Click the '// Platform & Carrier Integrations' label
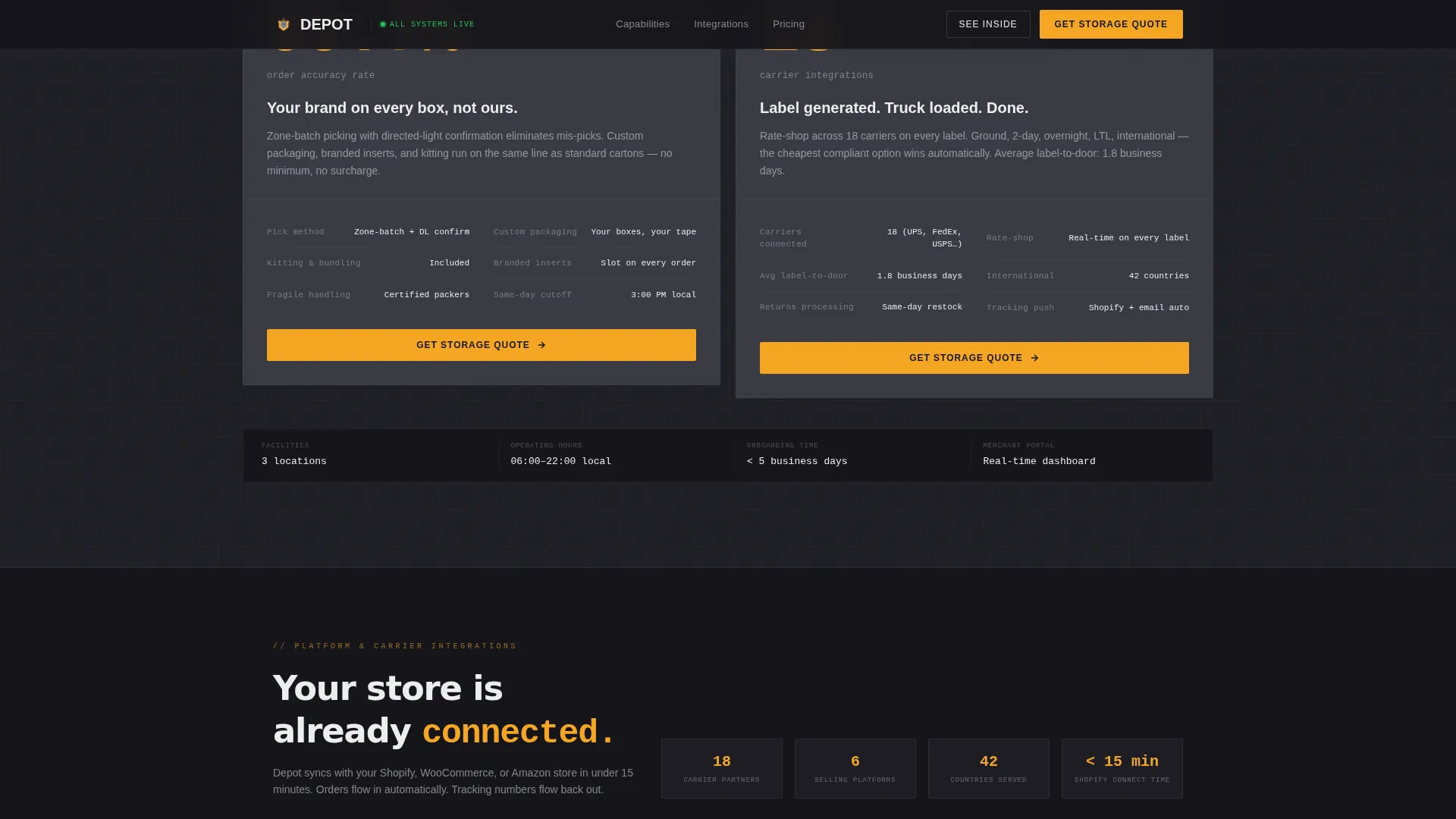Viewport: 1456px width, 819px height. pos(395,646)
